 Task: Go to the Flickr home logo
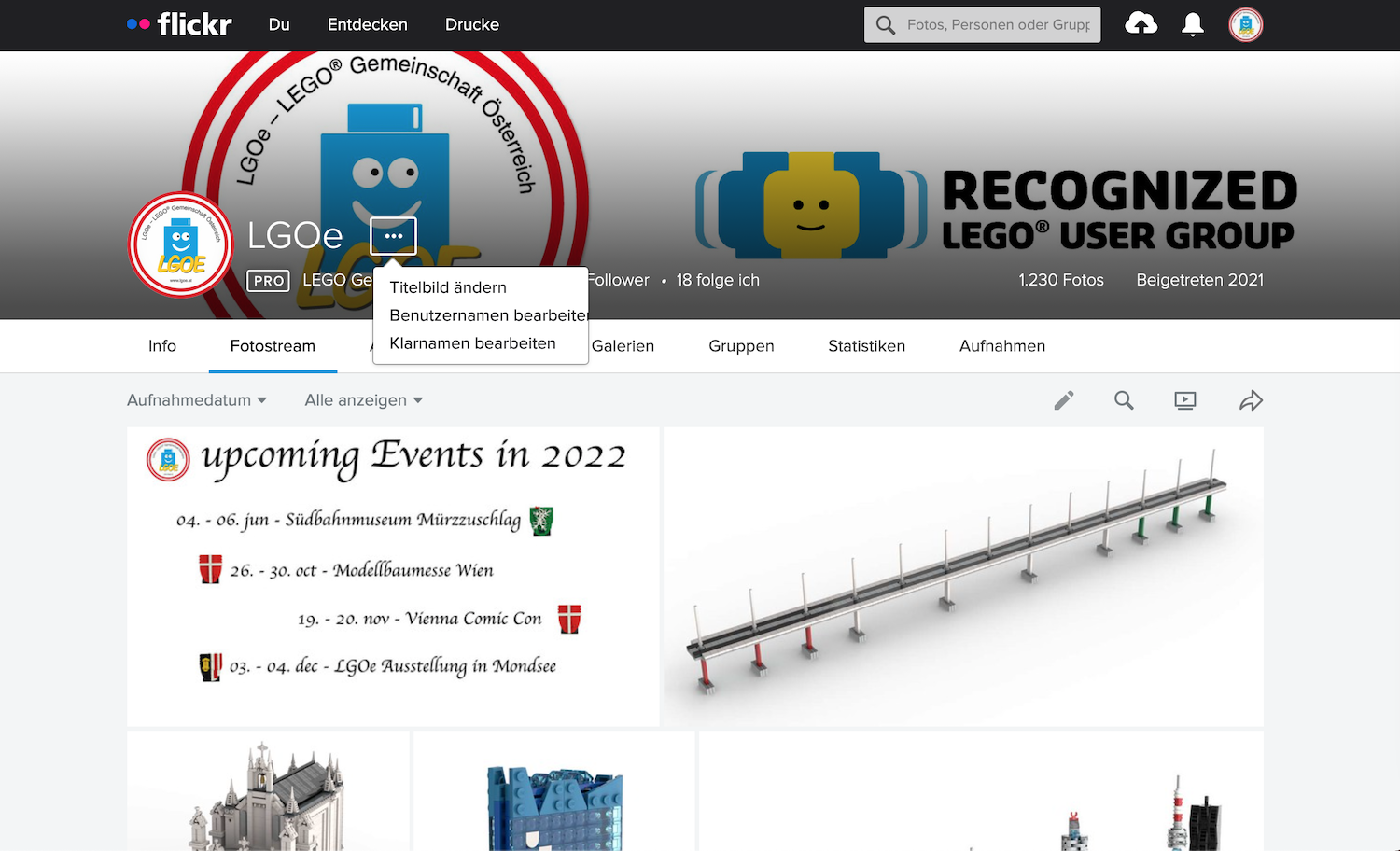(x=179, y=24)
